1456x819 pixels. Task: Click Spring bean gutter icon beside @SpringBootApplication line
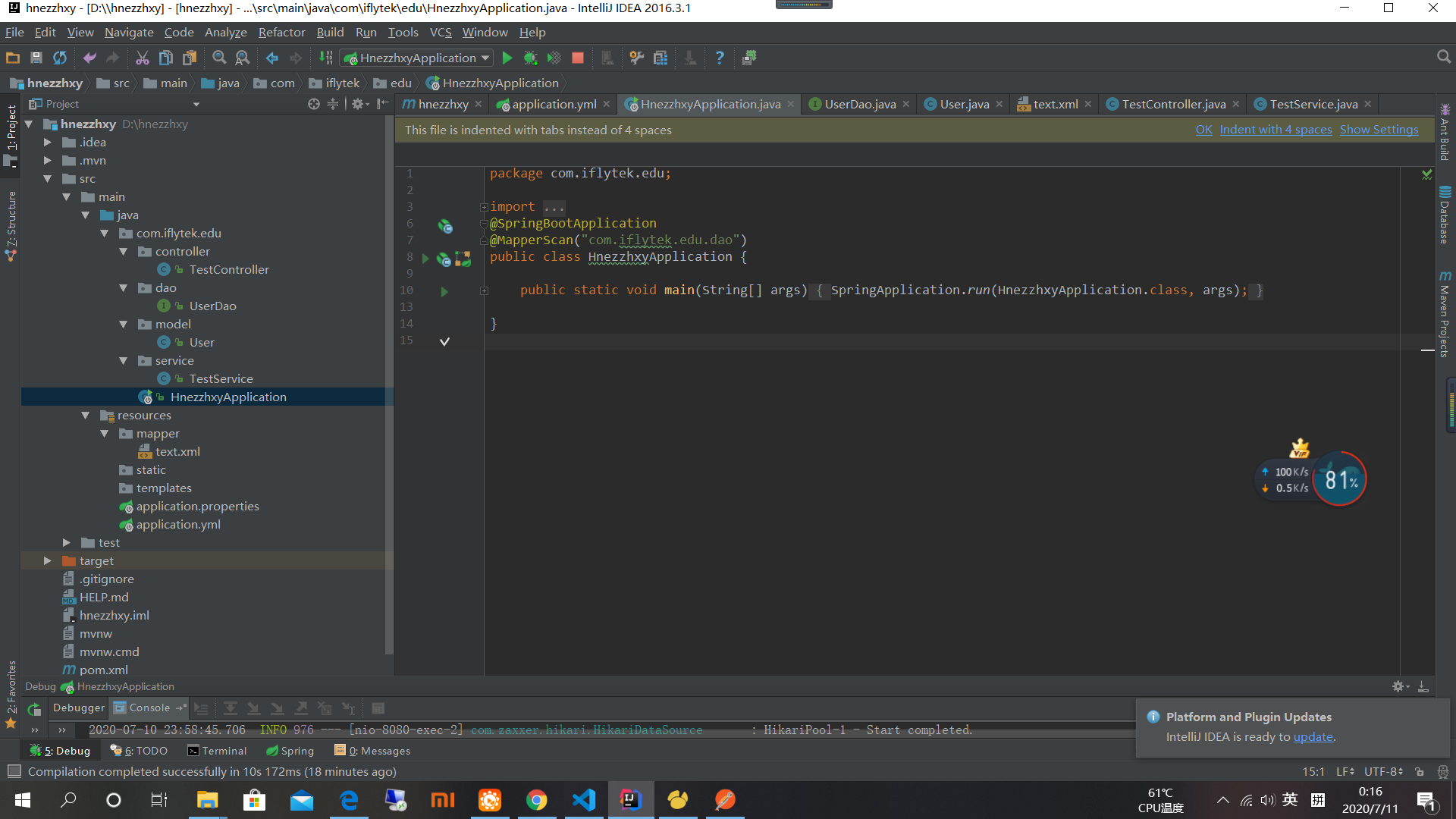(445, 226)
